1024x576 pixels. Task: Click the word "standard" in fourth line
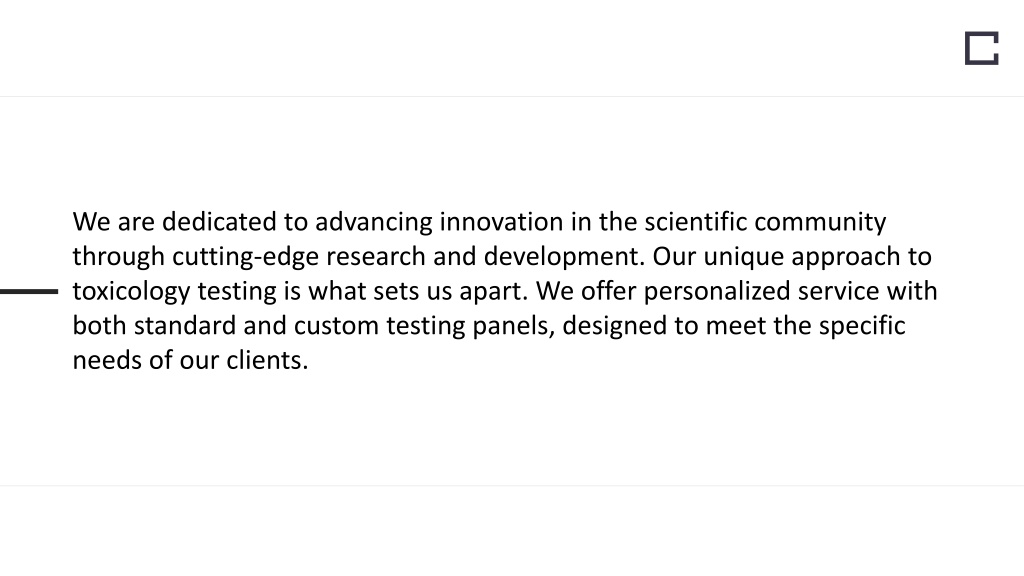[185, 326]
